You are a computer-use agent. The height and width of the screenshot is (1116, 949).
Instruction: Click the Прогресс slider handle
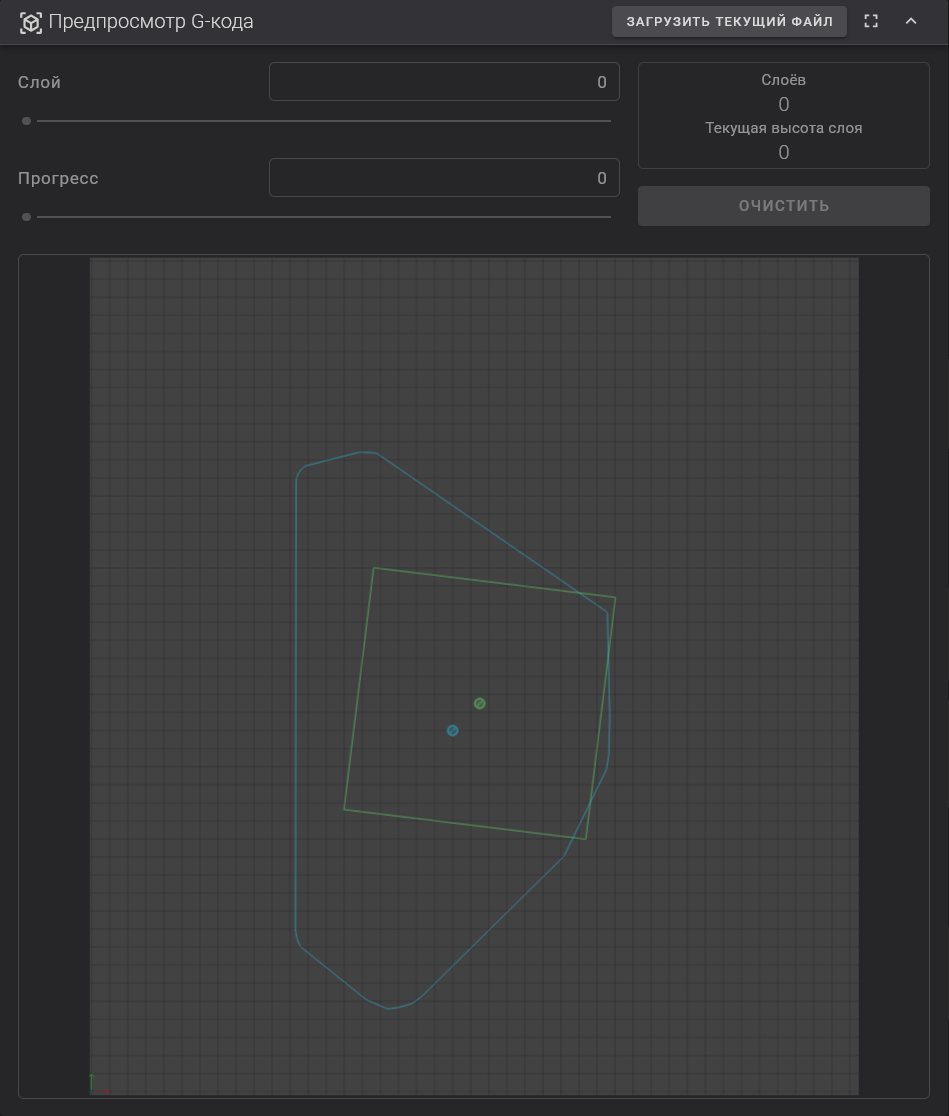[x=26, y=217]
